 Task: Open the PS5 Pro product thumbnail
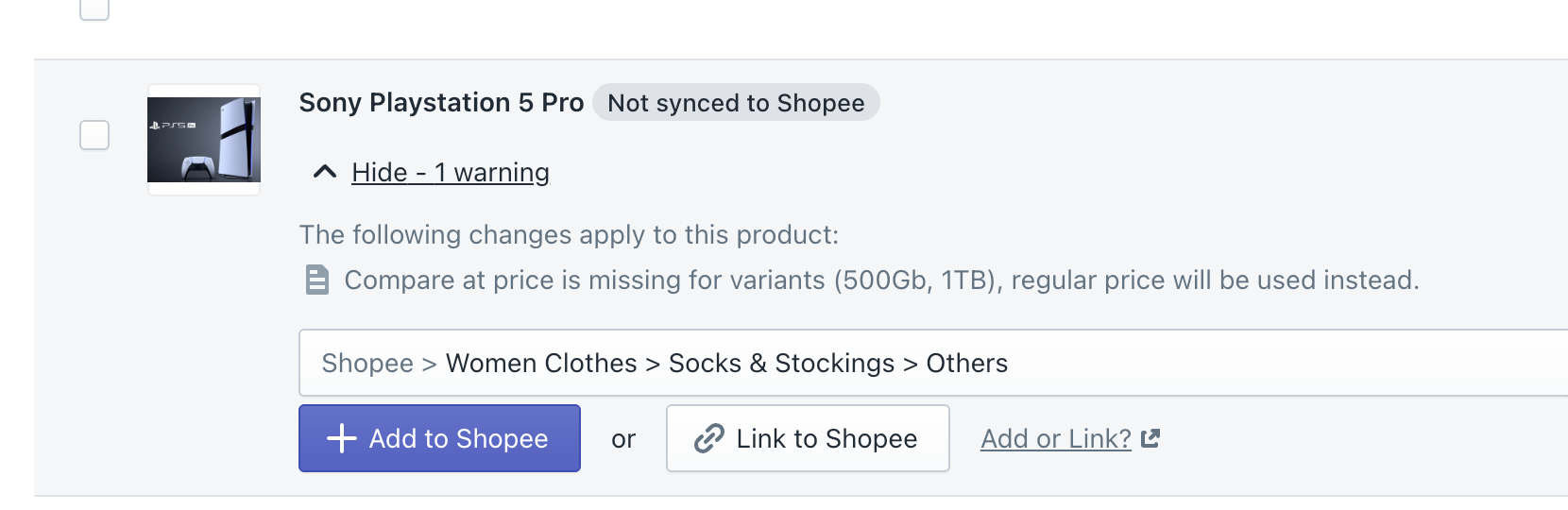point(204,140)
